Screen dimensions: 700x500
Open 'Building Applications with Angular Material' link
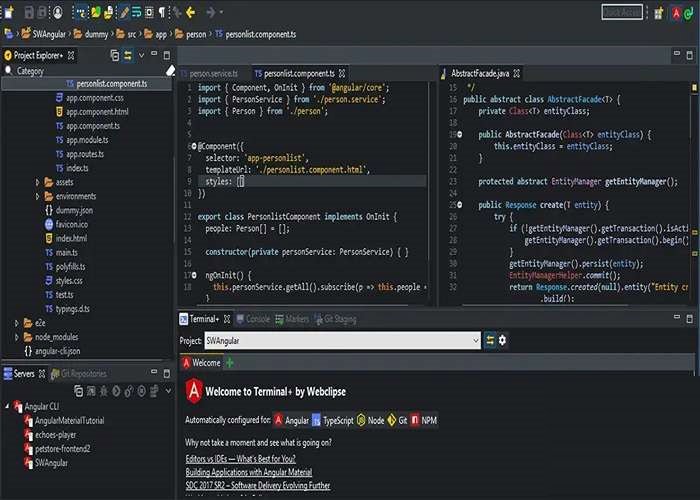pos(249,472)
